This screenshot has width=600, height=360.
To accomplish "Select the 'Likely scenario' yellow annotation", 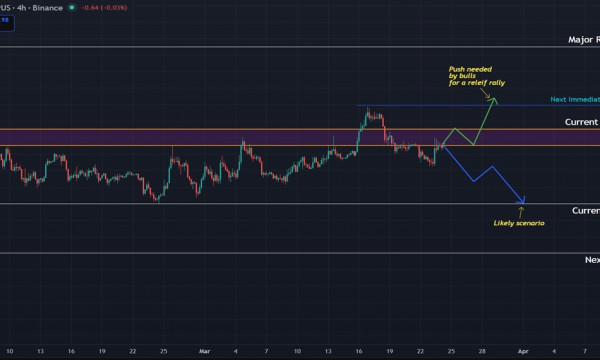I will [519, 223].
